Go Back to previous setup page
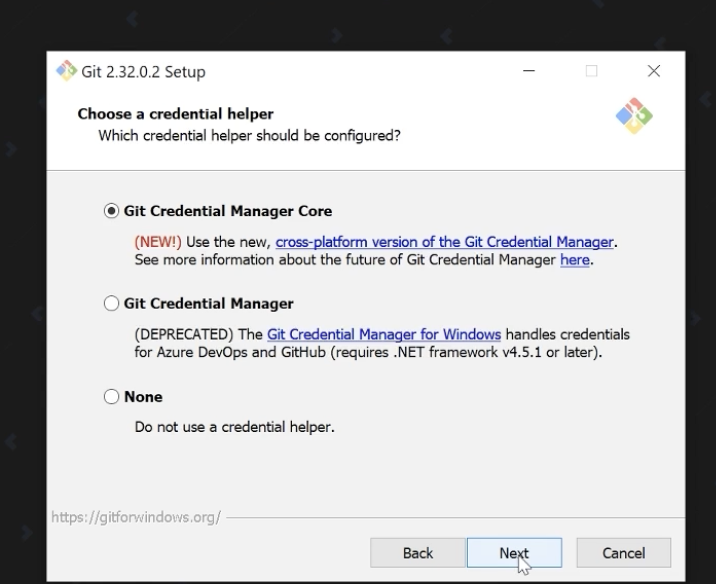This screenshot has width=716, height=584. pyautogui.click(x=418, y=553)
